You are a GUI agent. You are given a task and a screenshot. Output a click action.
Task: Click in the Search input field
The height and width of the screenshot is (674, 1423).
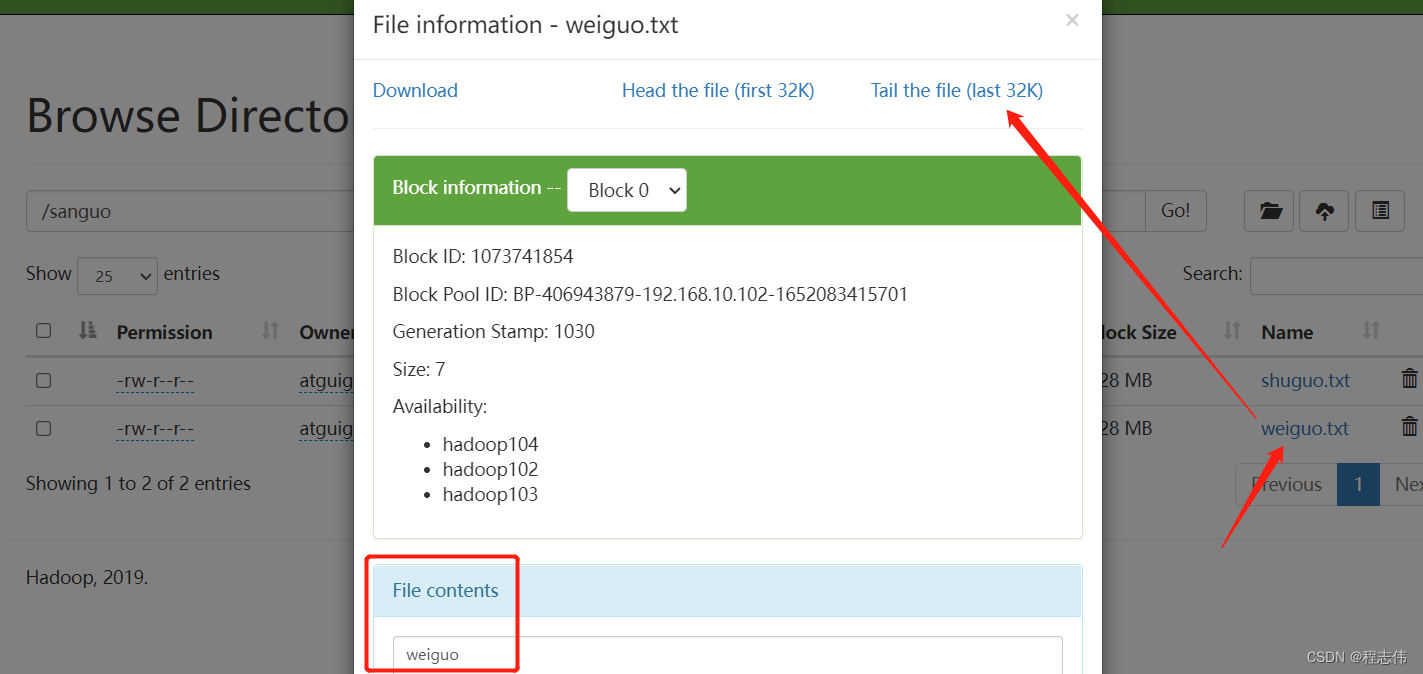(x=1335, y=275)
